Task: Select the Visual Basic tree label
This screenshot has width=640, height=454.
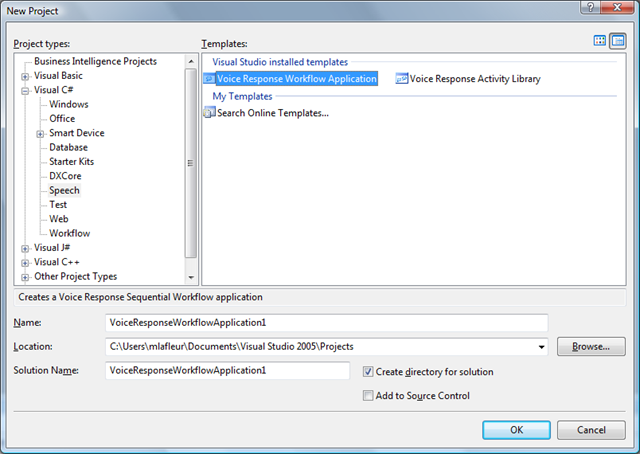Action: click(x=58, y=76)
